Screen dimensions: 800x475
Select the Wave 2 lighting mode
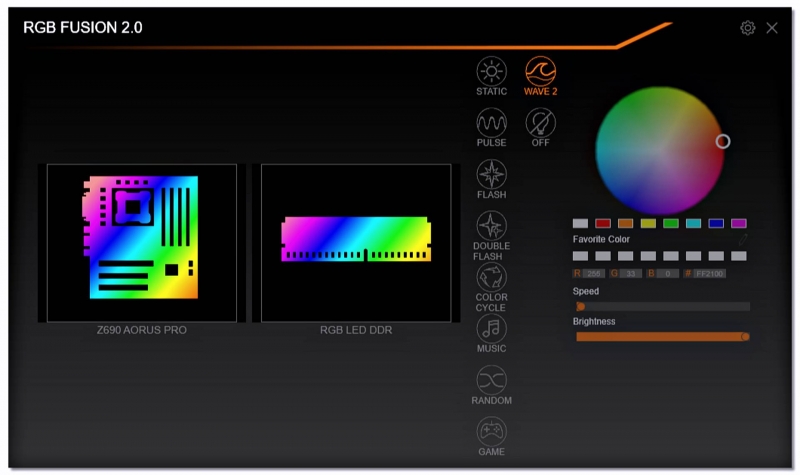click(540, 76)
